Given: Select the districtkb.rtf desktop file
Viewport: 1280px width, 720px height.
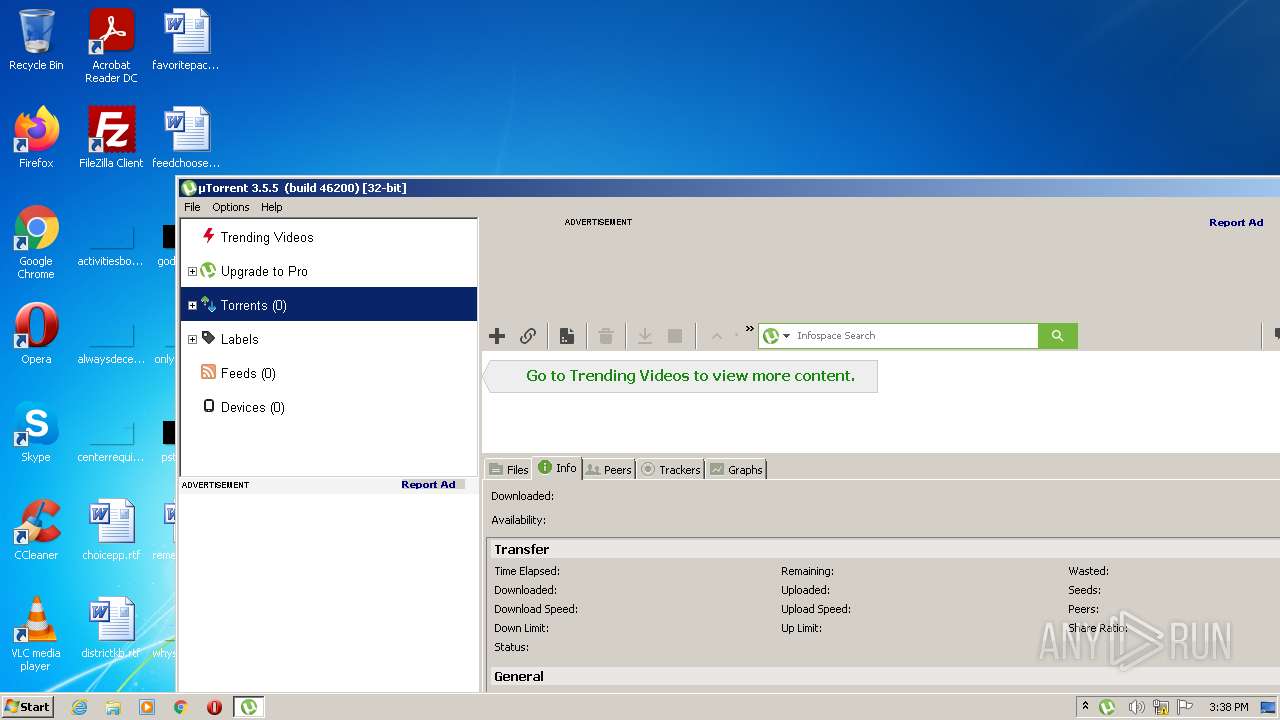Looking at the screenshot, I should tap(111, 627).
